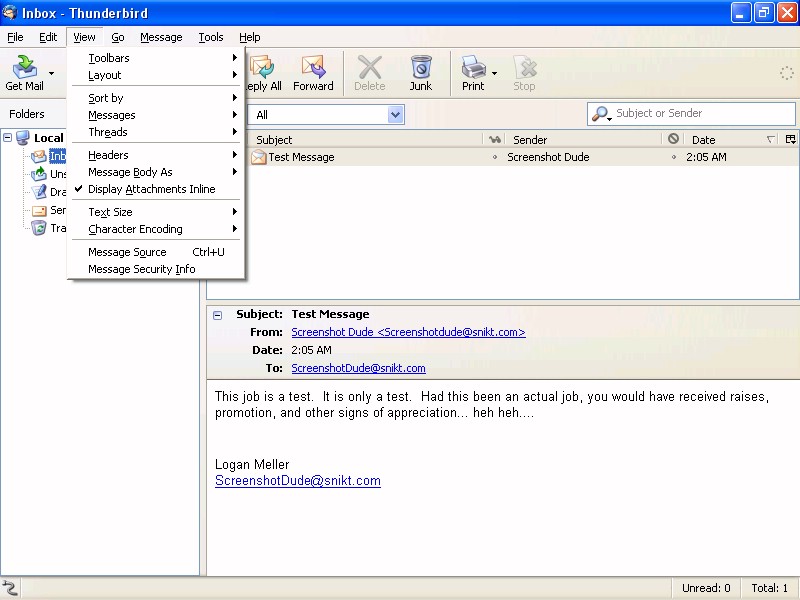Click the Delete toolbar icon
800x600 pixels.
[369, 67]
